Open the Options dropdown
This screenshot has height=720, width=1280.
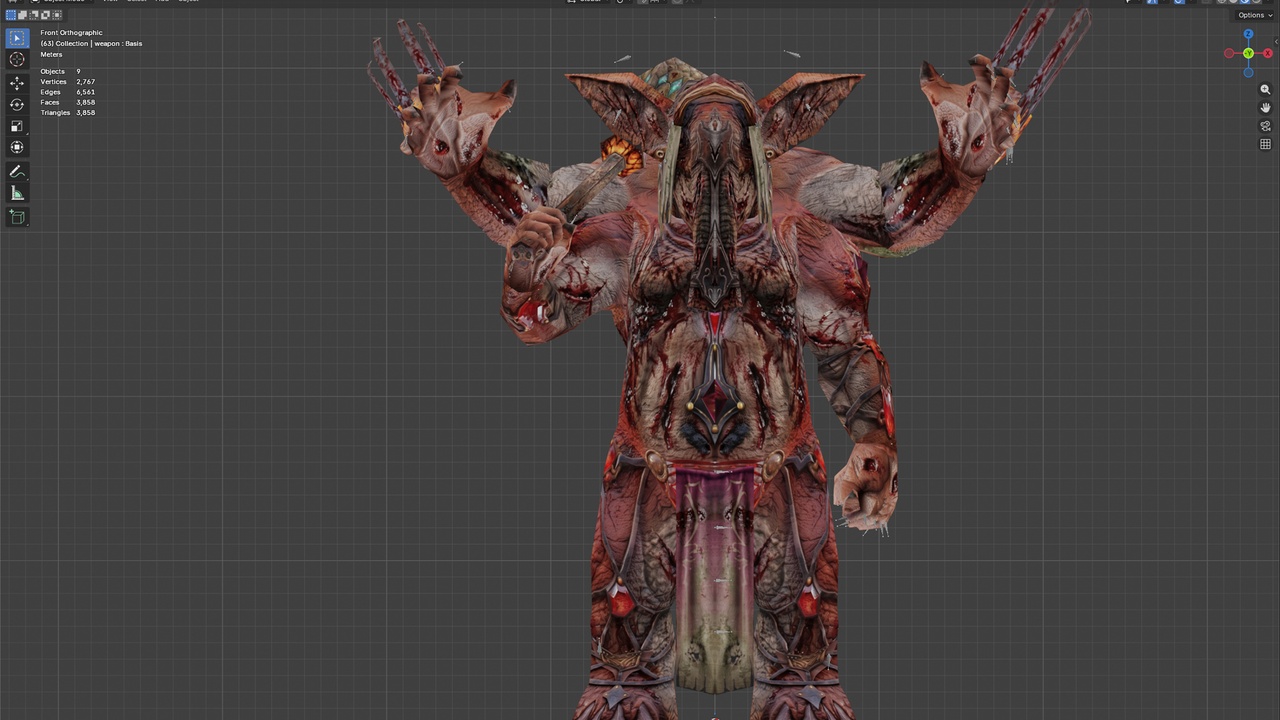coord(1255,15)
